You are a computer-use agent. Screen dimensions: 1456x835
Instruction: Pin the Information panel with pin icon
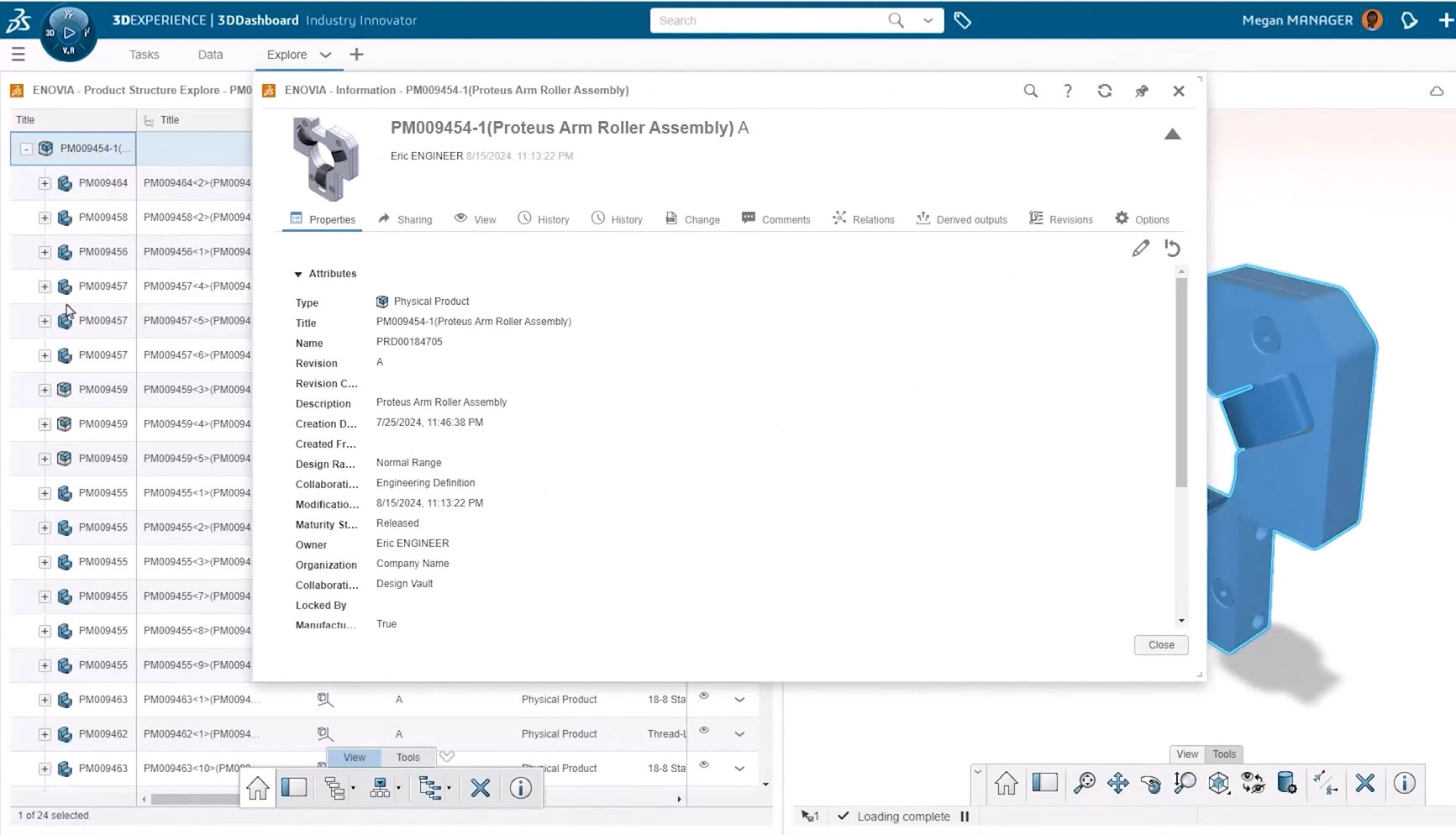click(1142, 91)
